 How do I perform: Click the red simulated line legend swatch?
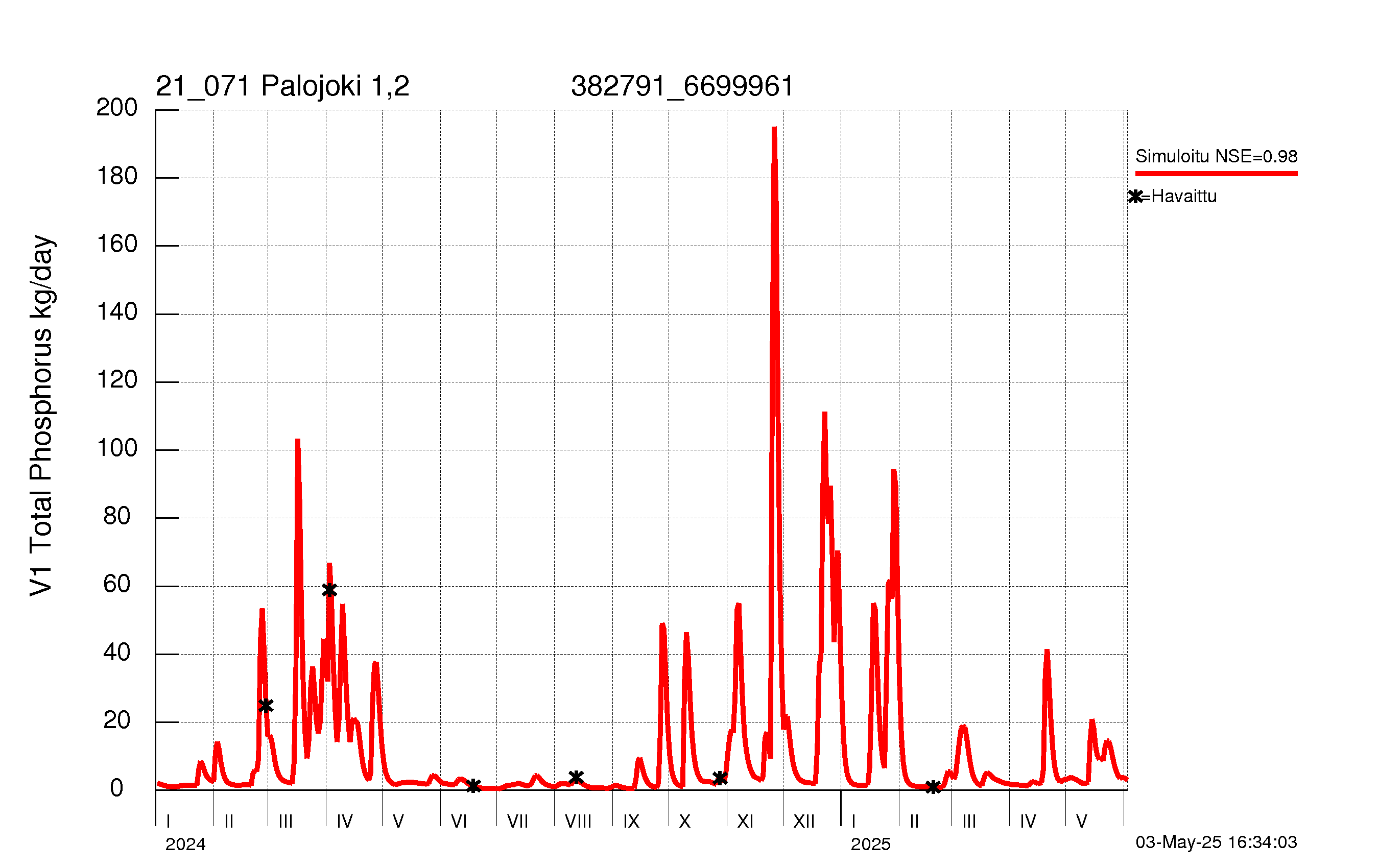tap(1217, 174)
